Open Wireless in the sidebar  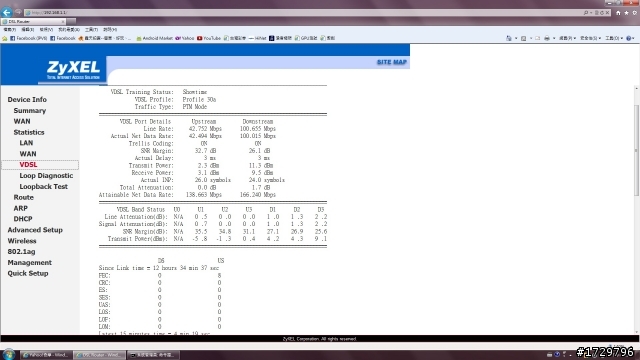[x=22, y=241]
